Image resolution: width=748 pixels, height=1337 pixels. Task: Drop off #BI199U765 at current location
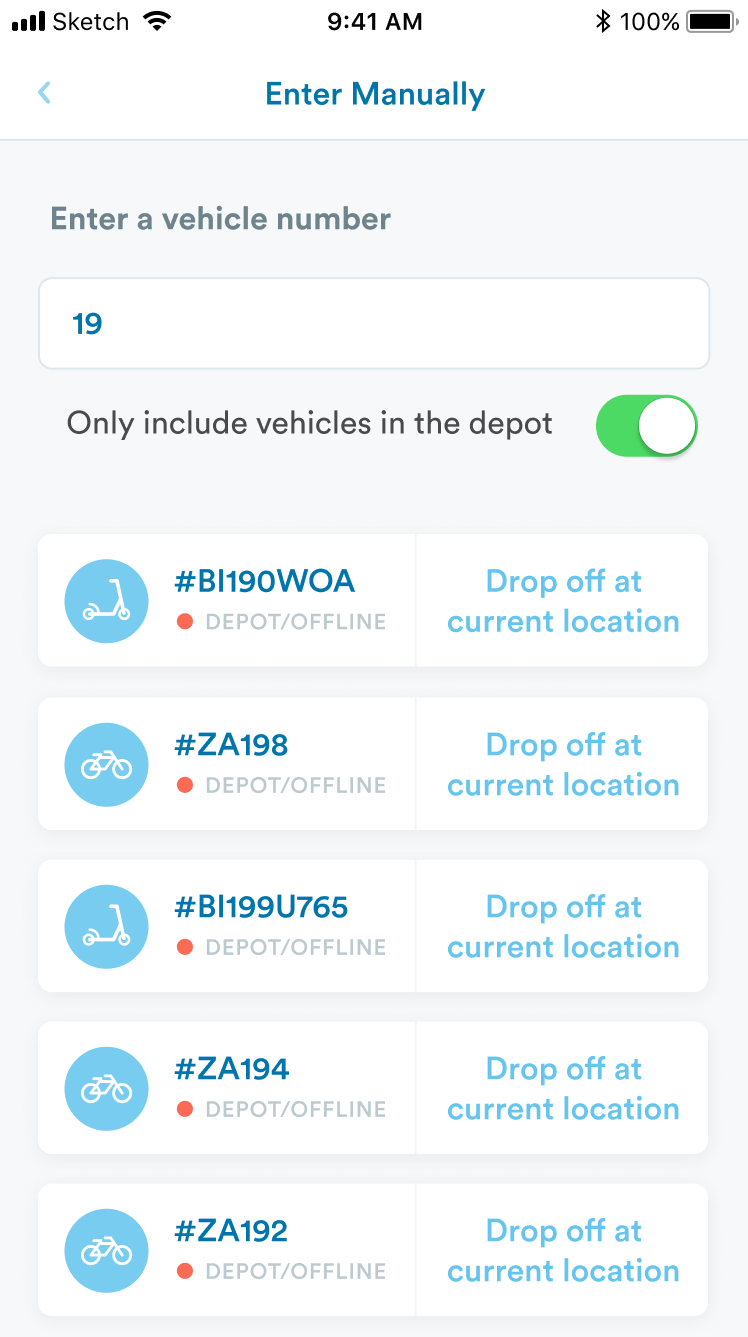coord(563,927)
